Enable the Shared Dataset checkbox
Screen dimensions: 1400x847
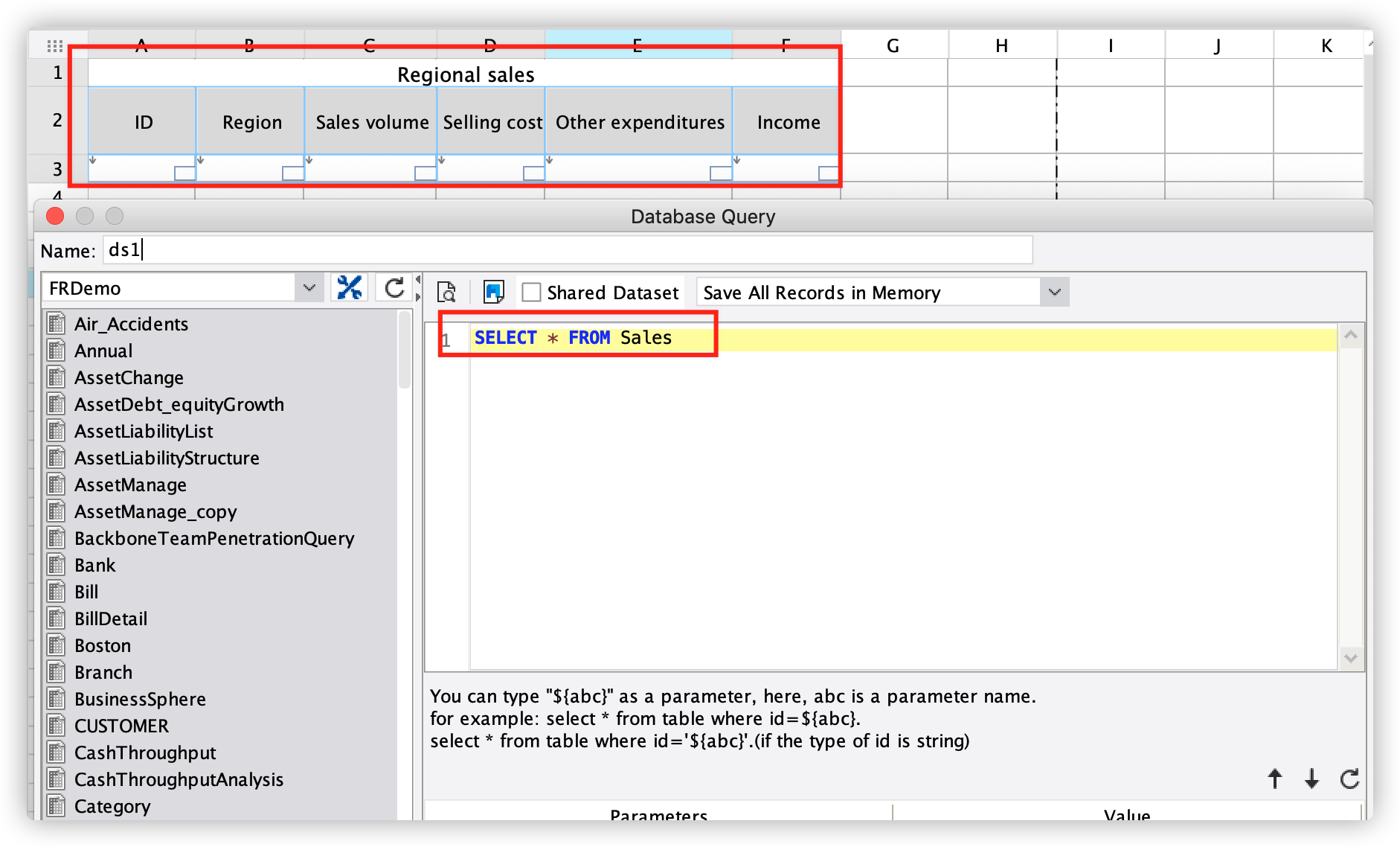(x=531, y=293)
